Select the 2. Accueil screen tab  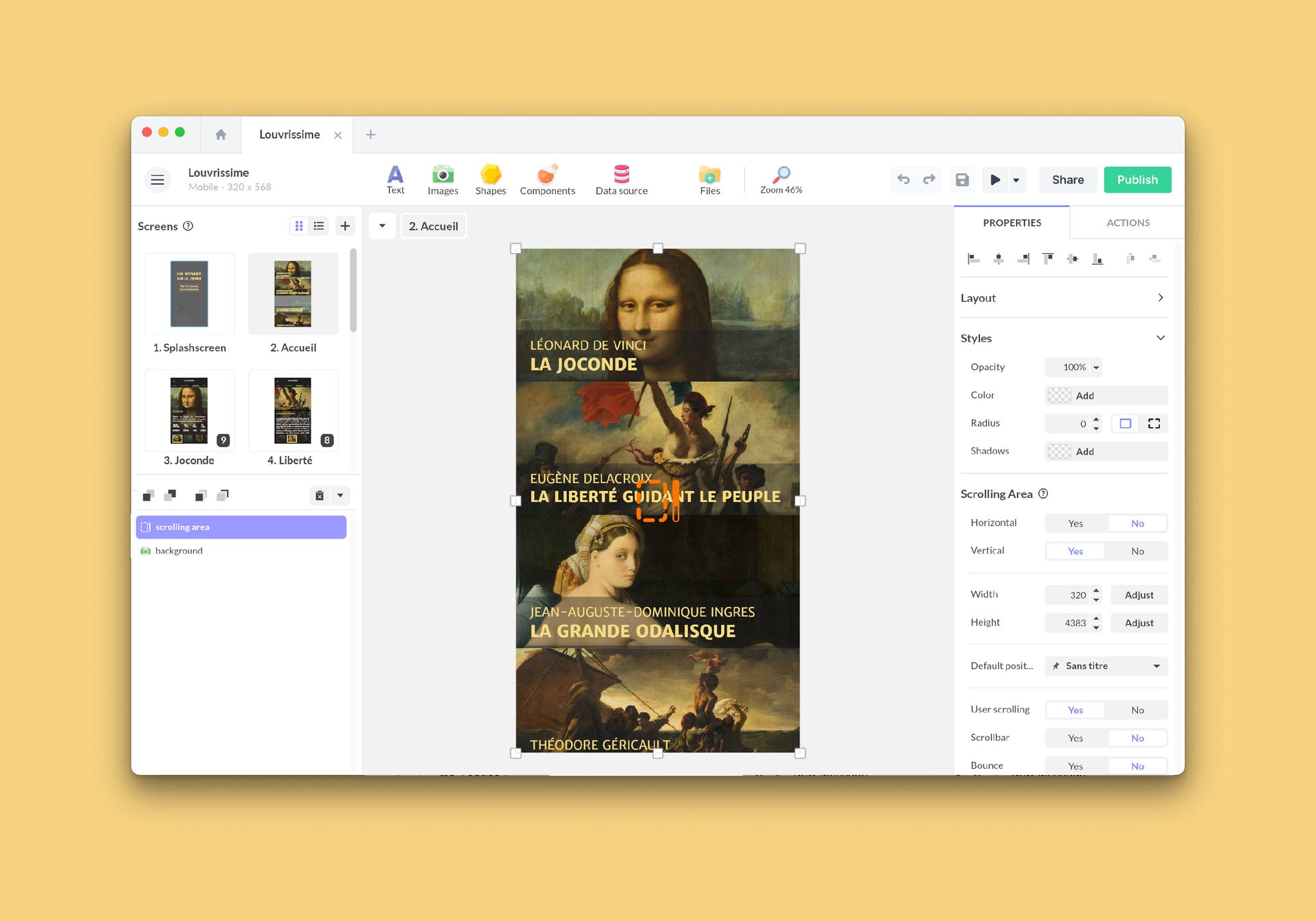(x=433, y=226)
